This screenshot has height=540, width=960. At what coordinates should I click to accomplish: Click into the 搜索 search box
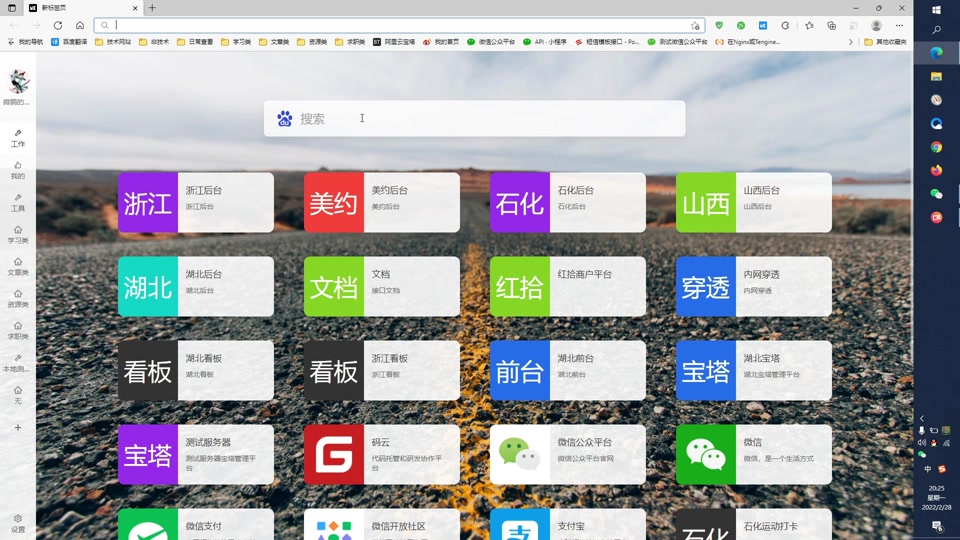click(474, 118)
